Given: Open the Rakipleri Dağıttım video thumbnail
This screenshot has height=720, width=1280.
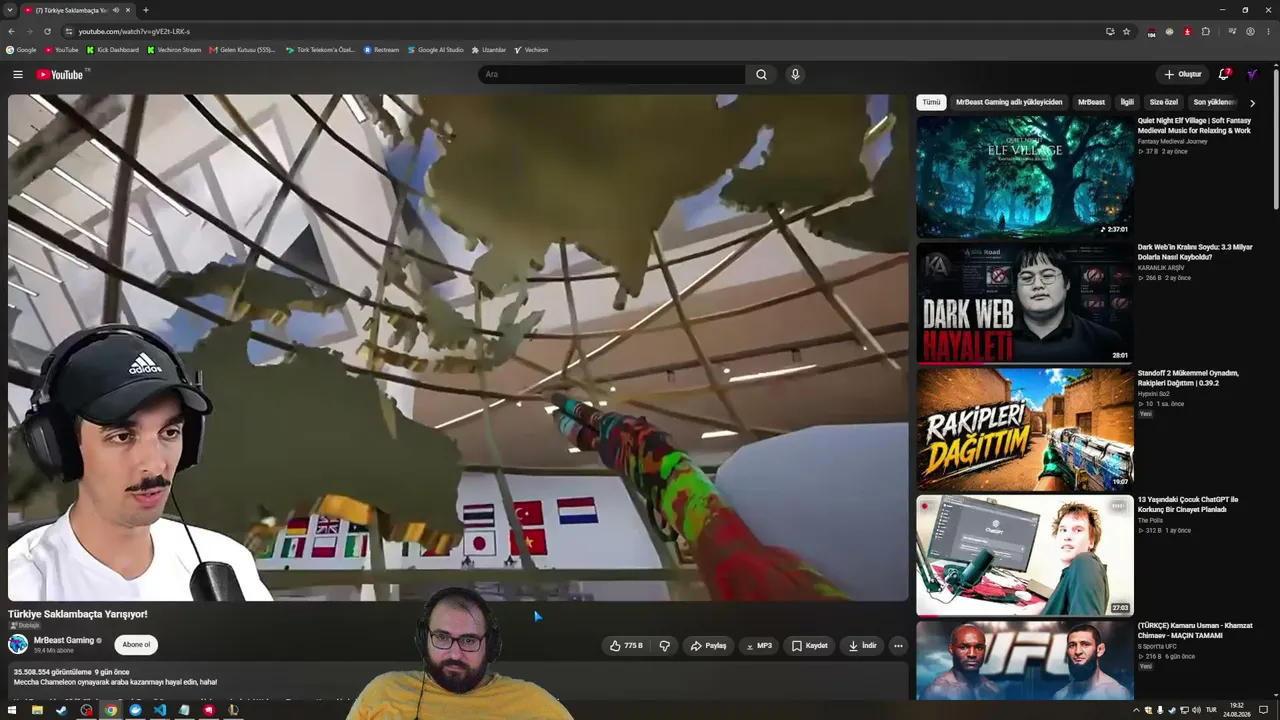Looking at the screenshot, I should pos(1025,429).
